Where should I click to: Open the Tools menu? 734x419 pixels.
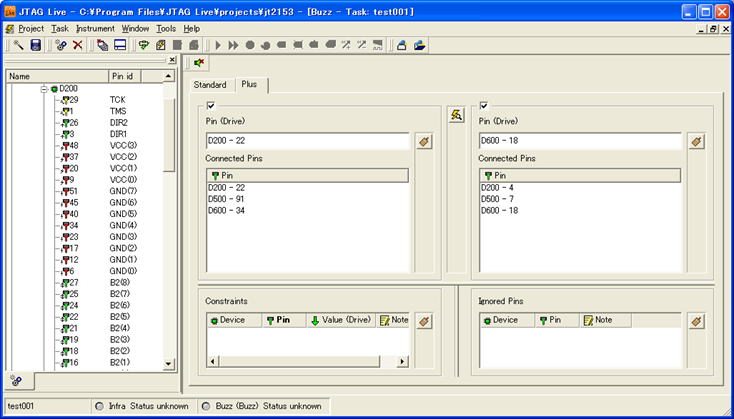click(166, 29)
